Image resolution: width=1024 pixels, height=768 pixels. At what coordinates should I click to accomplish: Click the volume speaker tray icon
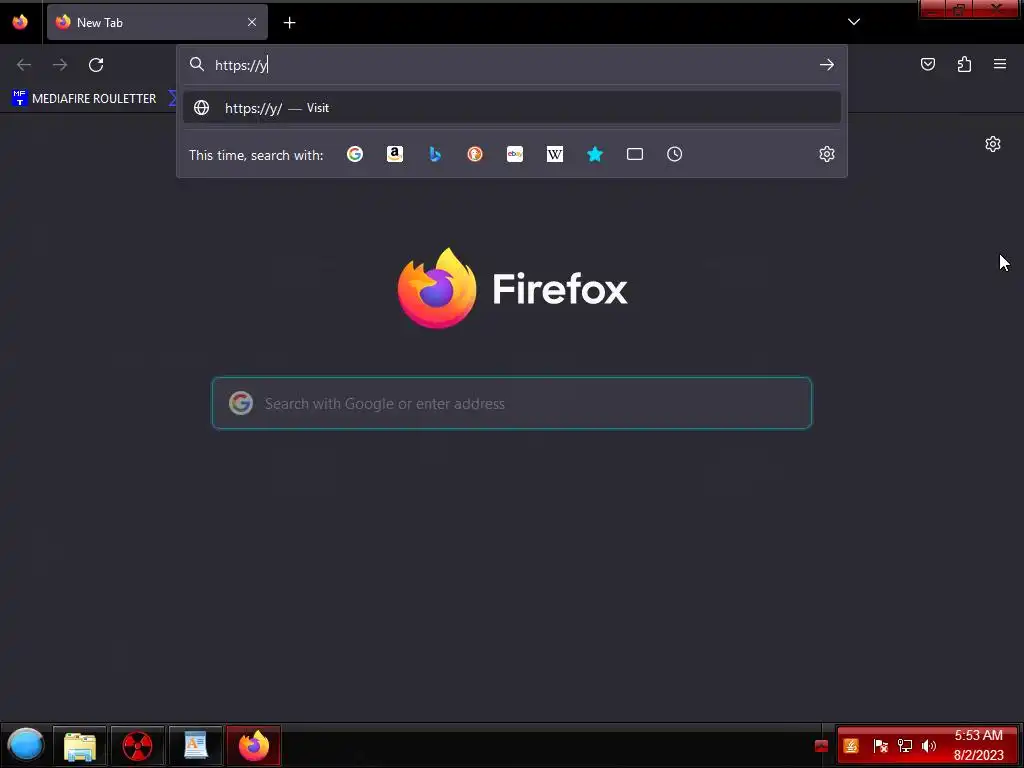929,746
